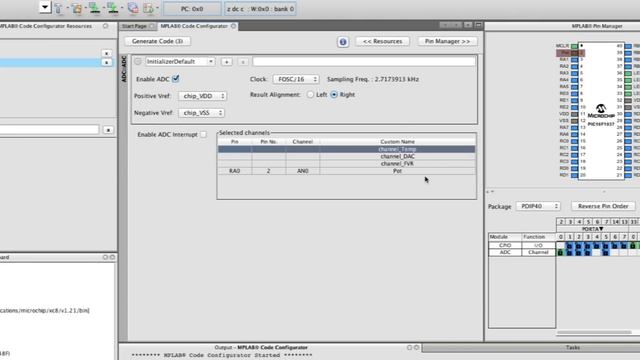Click the Debug Project toolbar icon
640x360 pixels.
click(x=149, y=8)
